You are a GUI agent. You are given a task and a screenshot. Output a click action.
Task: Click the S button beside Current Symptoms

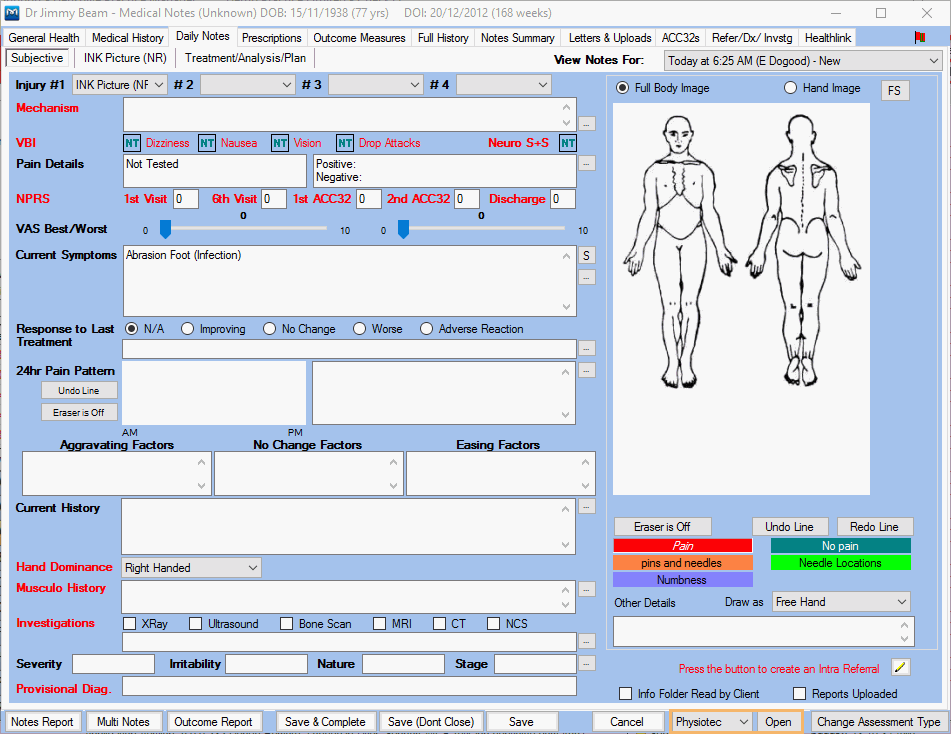point(586,255)
